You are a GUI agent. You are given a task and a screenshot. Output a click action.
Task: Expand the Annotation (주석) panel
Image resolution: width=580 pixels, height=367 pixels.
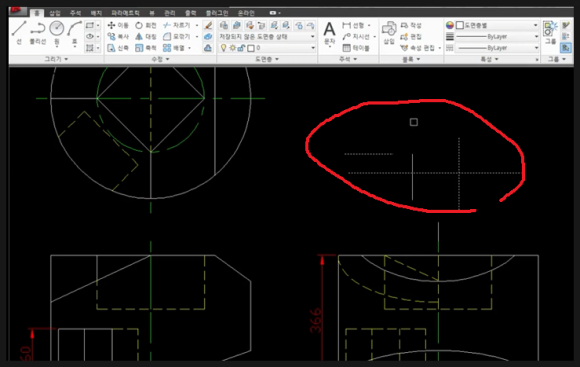pos(348,59)
